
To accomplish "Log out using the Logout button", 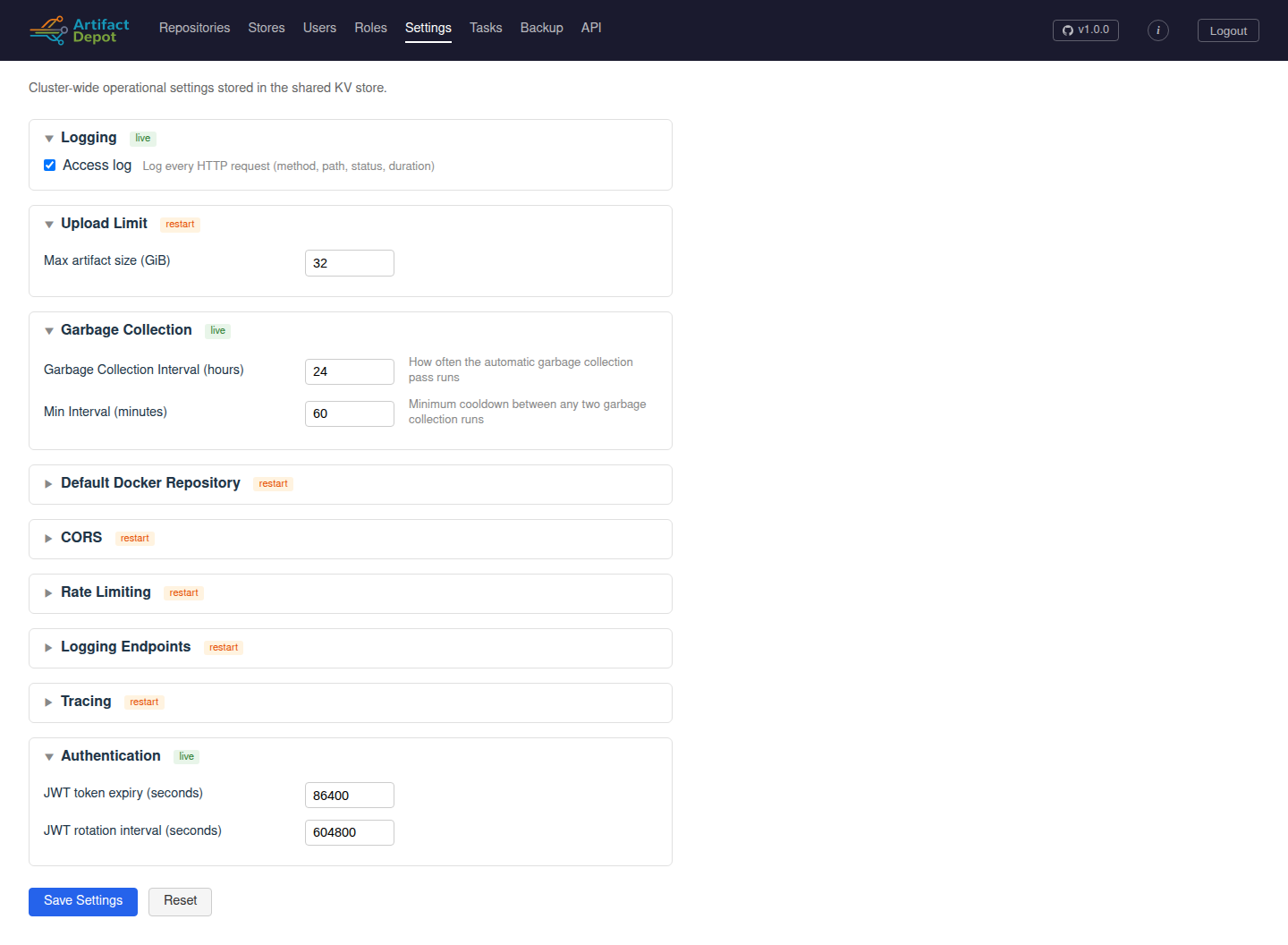I will pos(1228,30).
